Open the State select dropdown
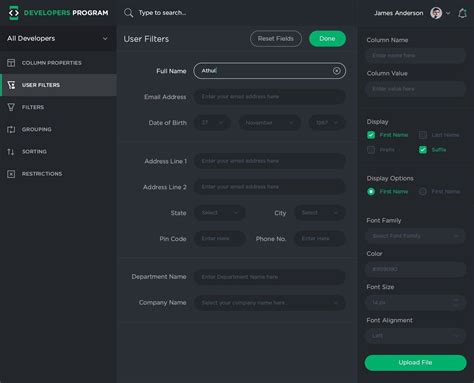The width and height of the screenshot is (474, 383). pos(220,213)
